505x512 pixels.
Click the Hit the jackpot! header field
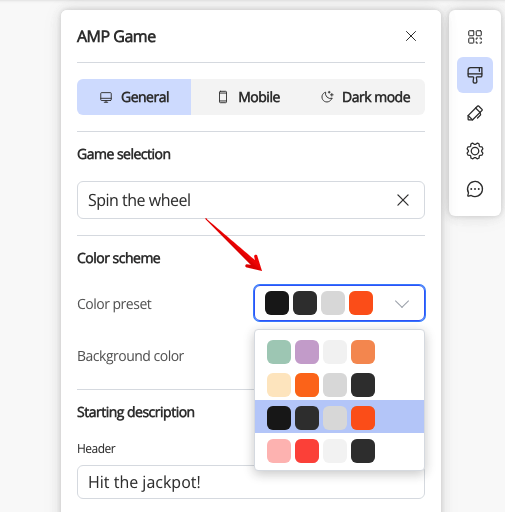251,482
